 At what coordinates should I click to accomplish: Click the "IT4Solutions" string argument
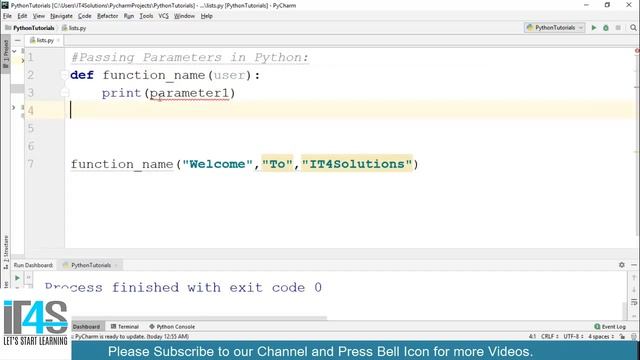click(357, 164)
